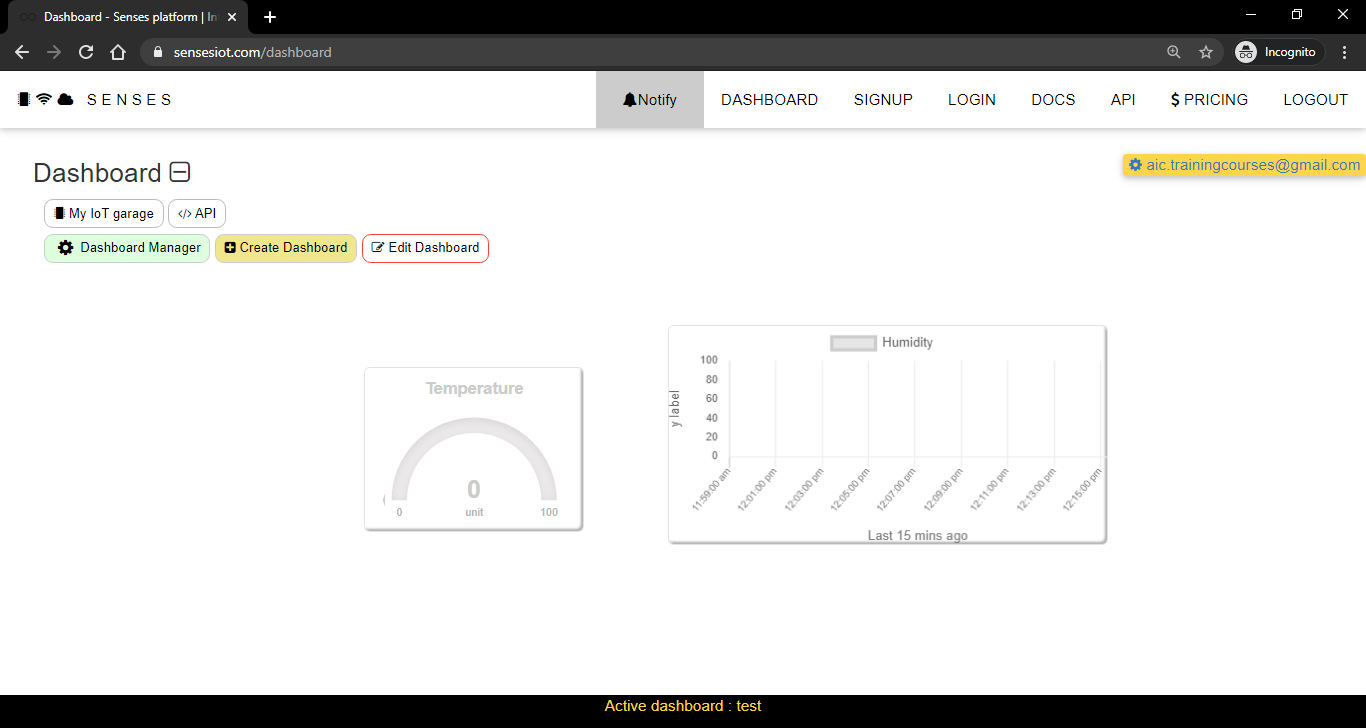Bookmark this page with star icon

tap(1206, 52)
